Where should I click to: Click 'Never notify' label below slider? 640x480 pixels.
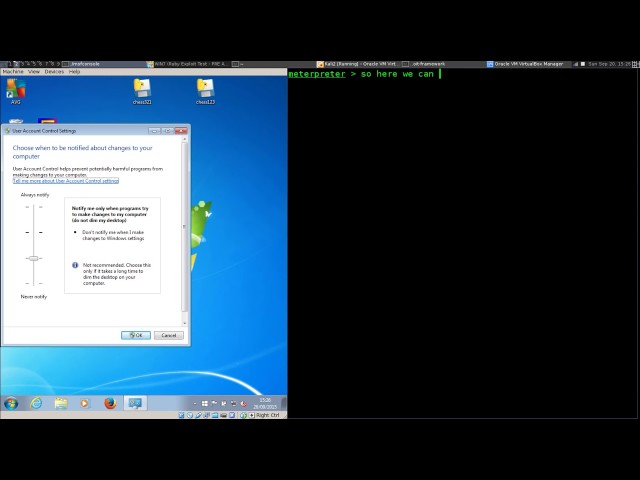coord(34,296)
